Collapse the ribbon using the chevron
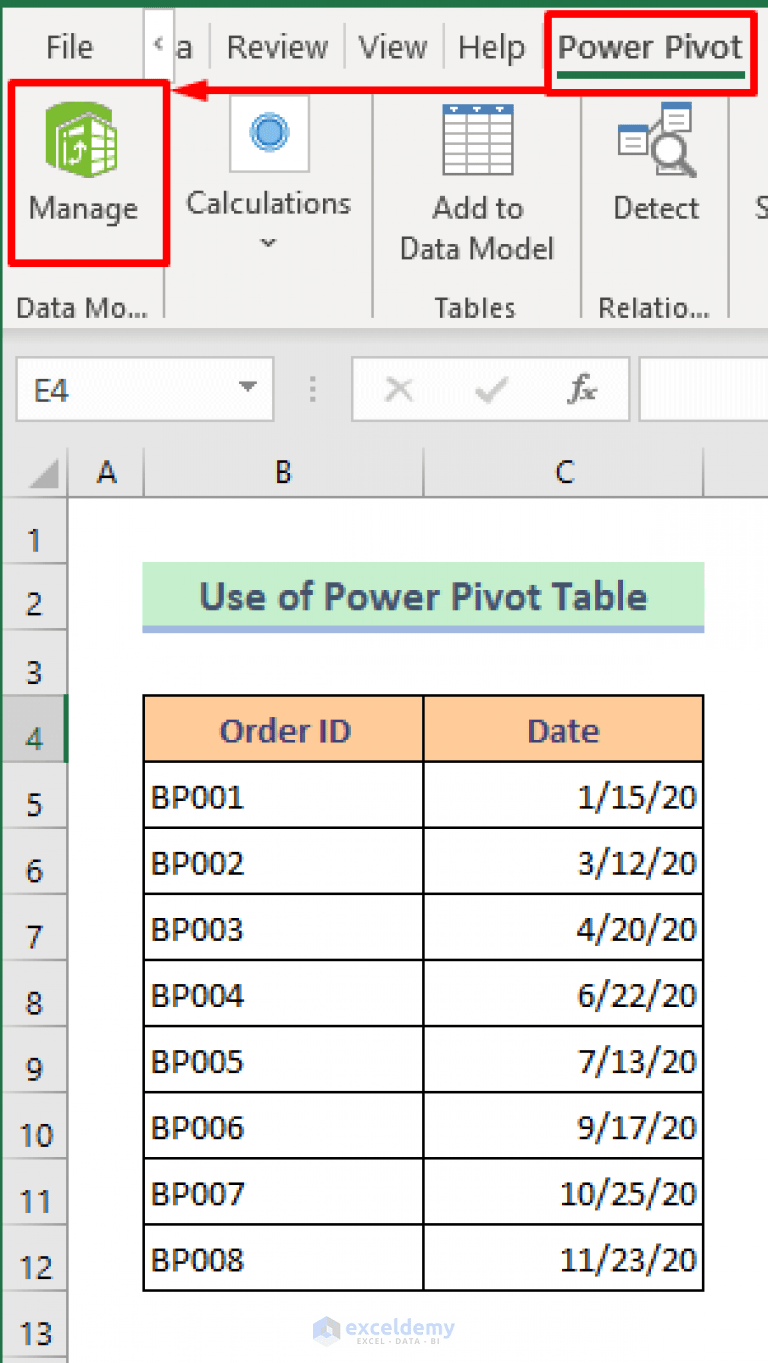The height and width of the screenshot is (1363, 768). tap(160, 46)
